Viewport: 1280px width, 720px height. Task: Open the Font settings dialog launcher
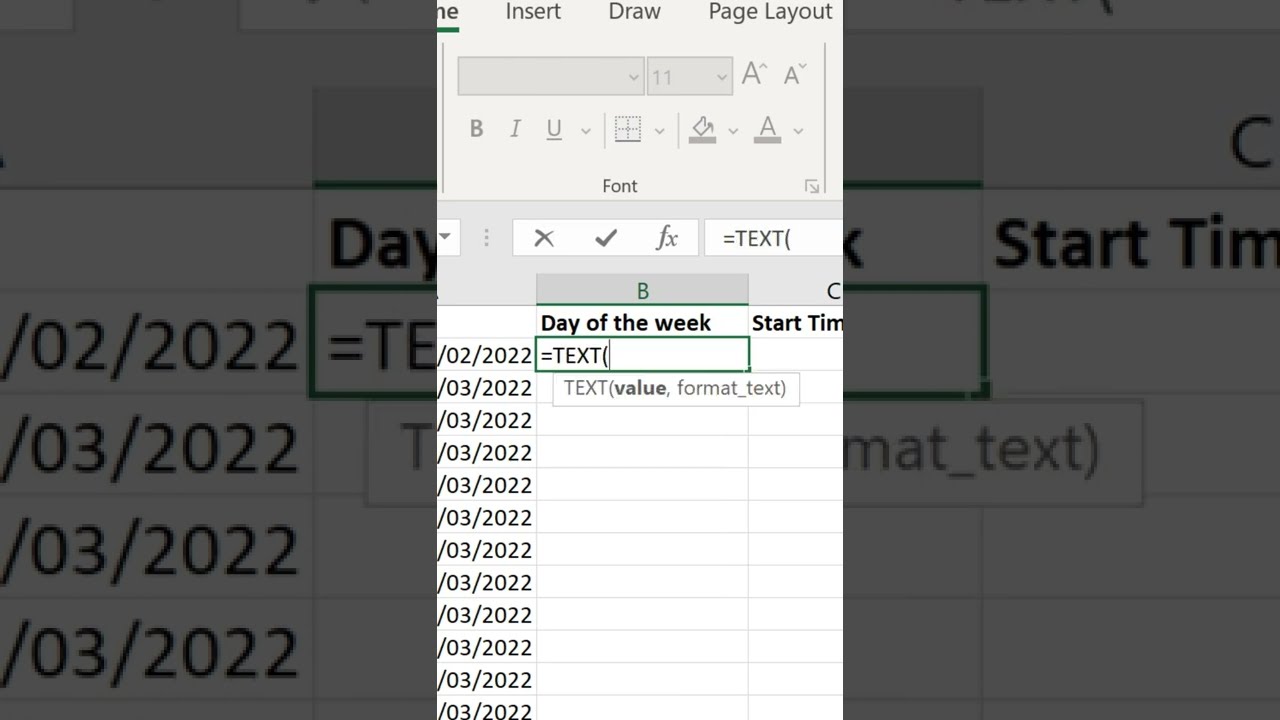[812, 187]
